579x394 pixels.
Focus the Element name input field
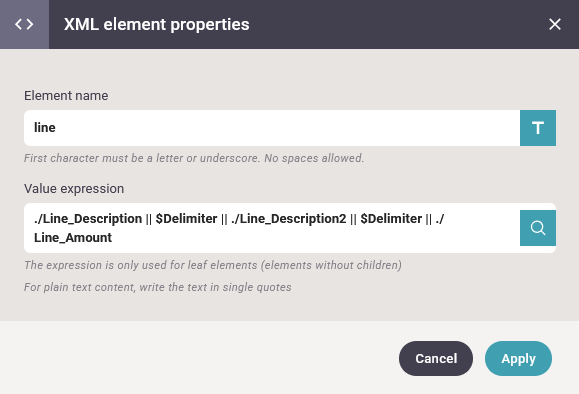(x=272, y=128)
